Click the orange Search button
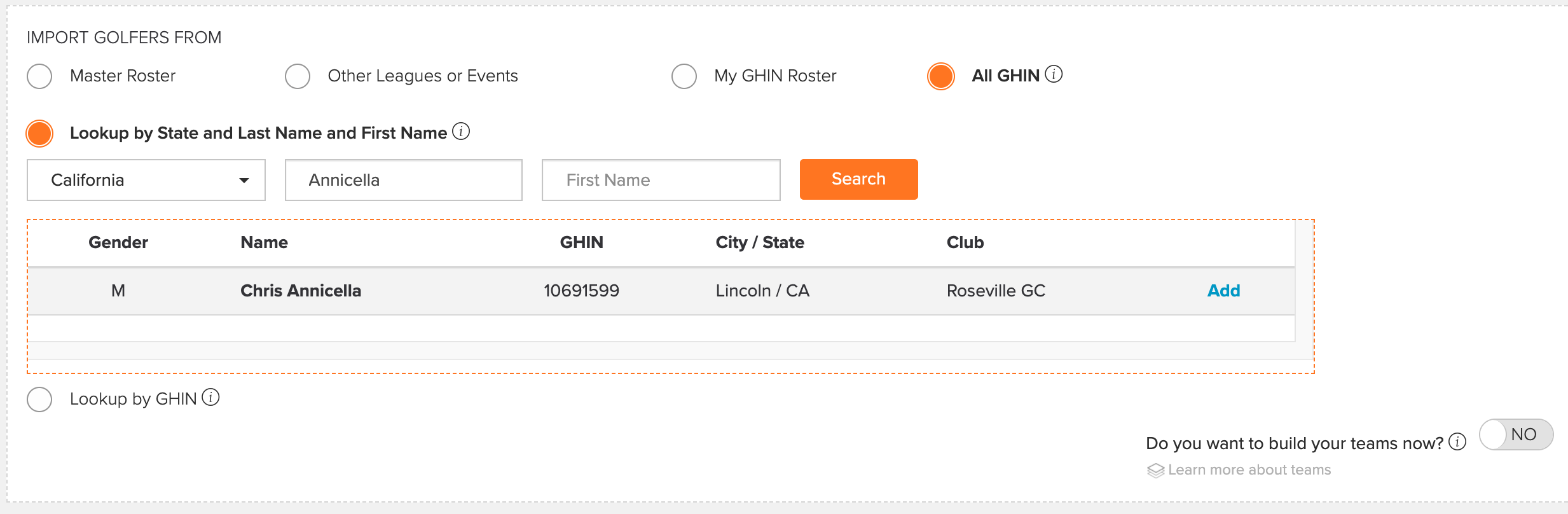The height and width of the screenshot is (514, 1568). [x=859, y=179]
